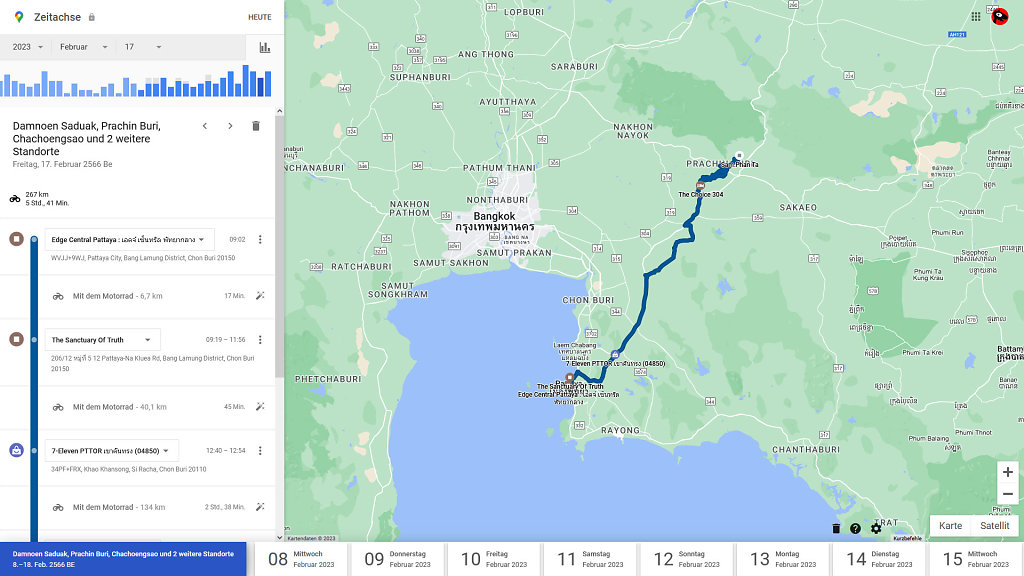Select 10 Freitag in the date strip
The image size is (1024, 576).
493,559
